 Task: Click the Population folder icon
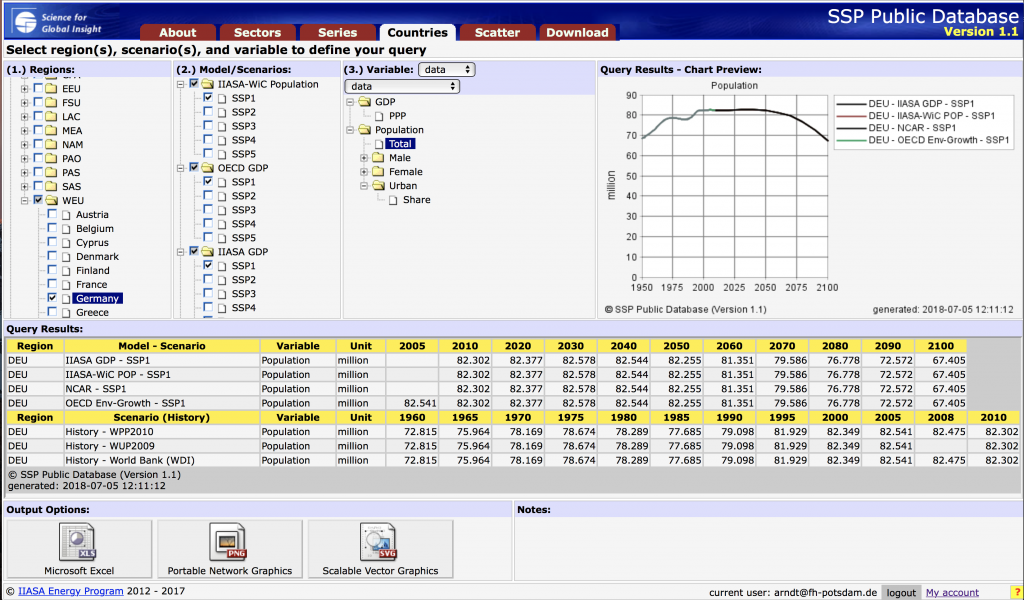pyautogui.click(x=365, y=130)
